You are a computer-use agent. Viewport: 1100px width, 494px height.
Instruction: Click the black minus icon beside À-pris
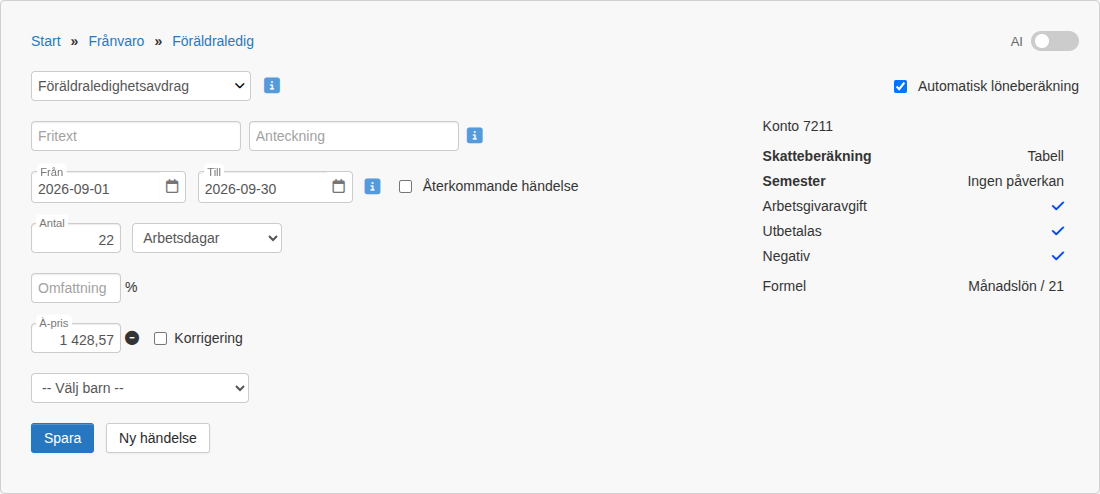pyautogui.click(x=132, y=338)
